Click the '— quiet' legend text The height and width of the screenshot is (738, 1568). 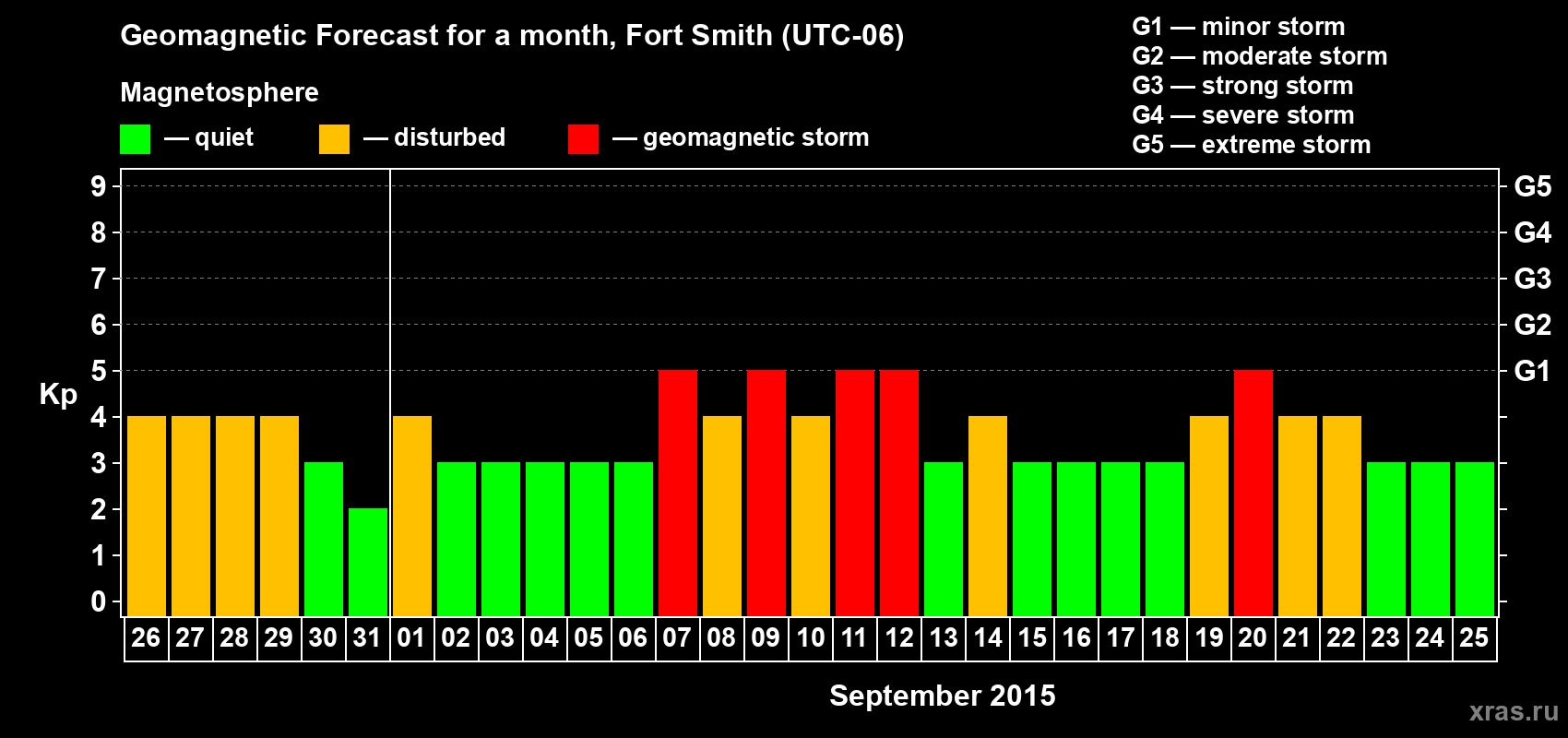208,137
